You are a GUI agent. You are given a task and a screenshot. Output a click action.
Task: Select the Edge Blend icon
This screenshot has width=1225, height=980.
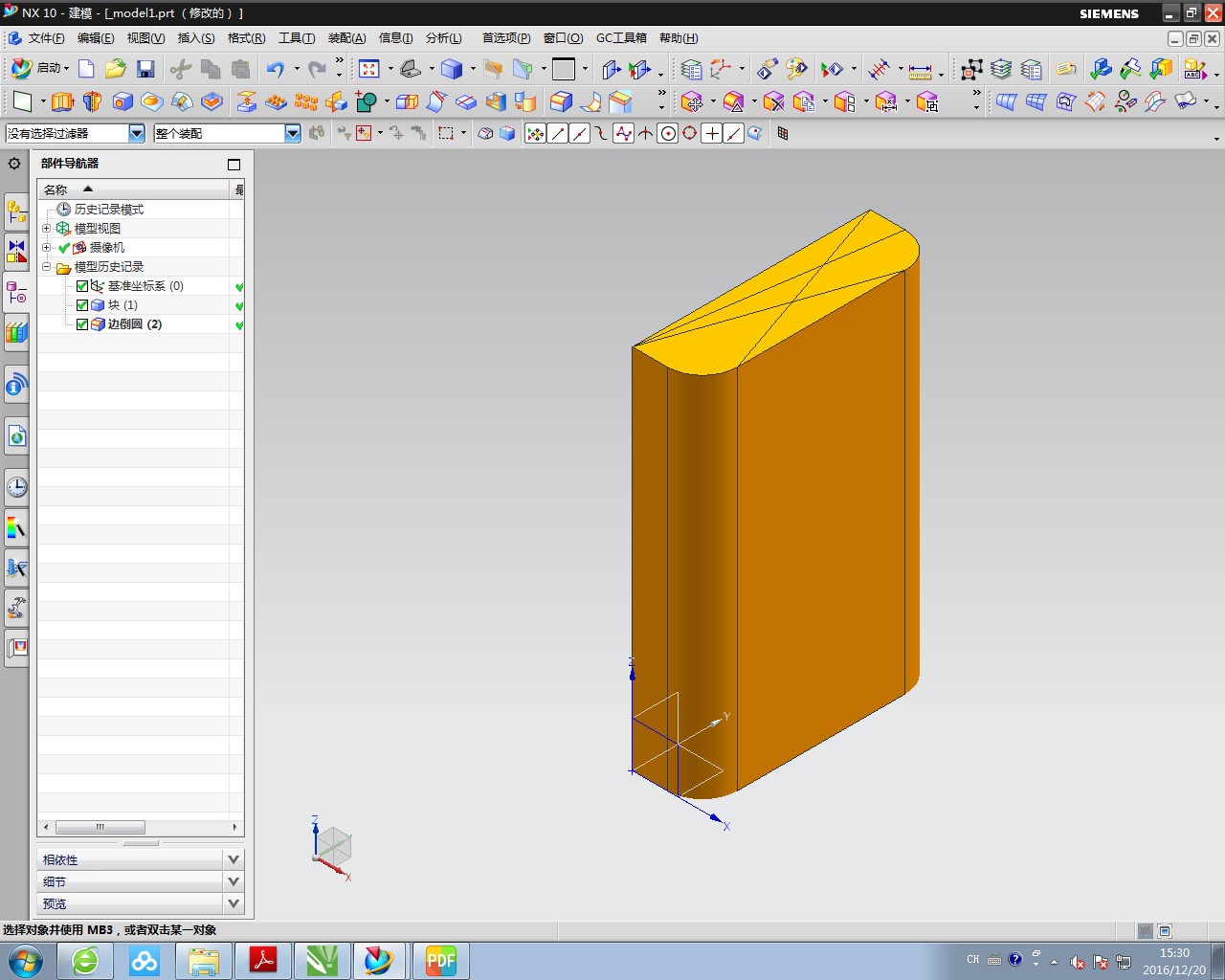click(x=562, y=101)
